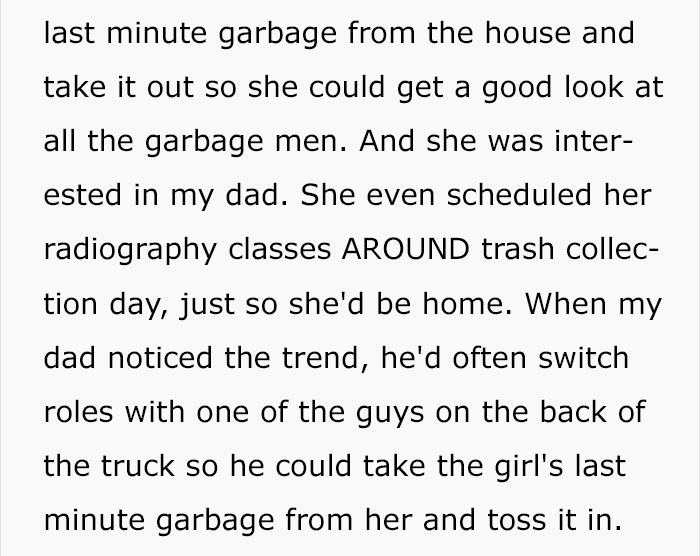Click the word 'When' after 'home.'
The height and width of the screenshot is (556, 700).
click(566, 303)
